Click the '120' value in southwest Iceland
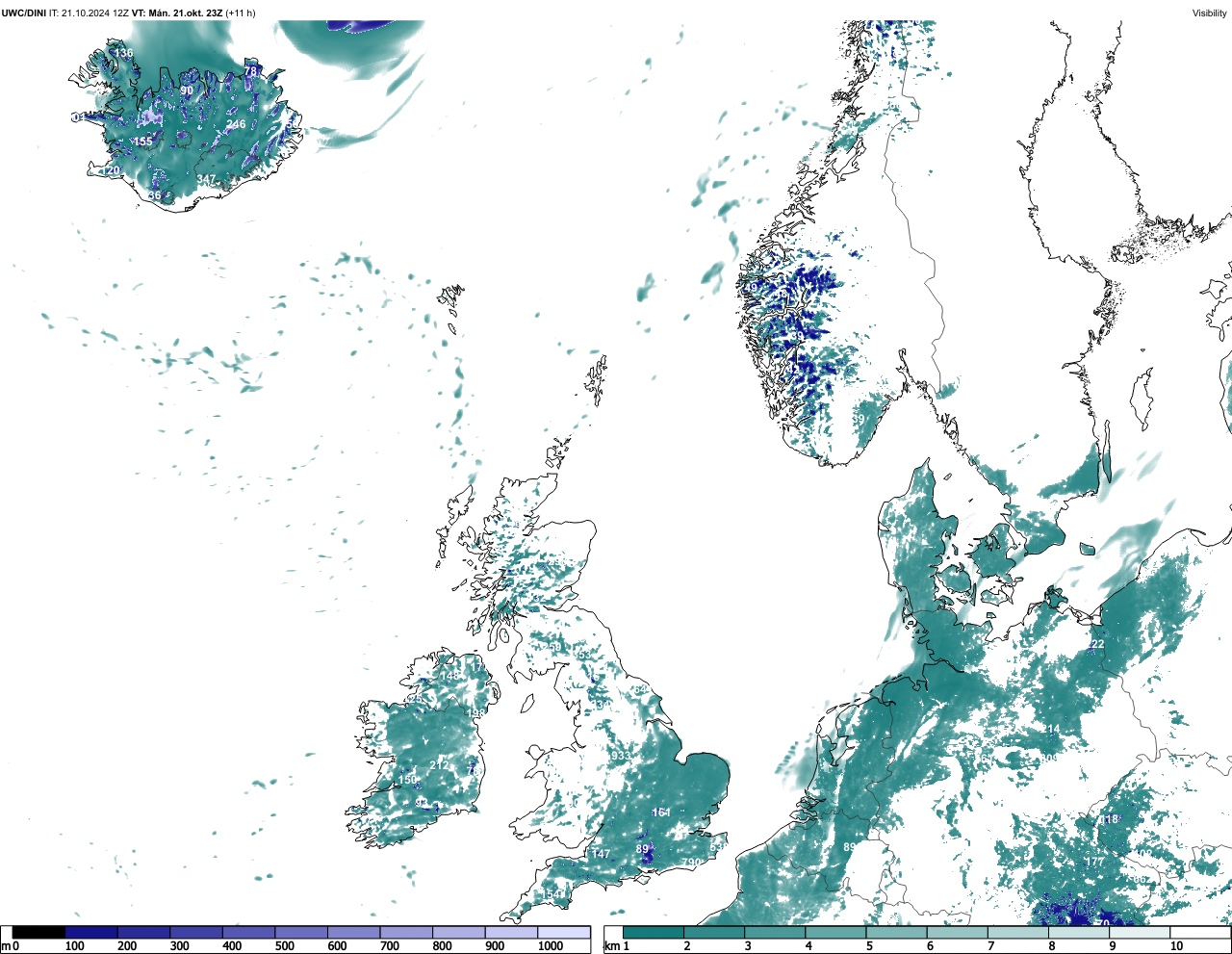The width and height of the screenshot is (1232, 954). click(x=111, y=170)
